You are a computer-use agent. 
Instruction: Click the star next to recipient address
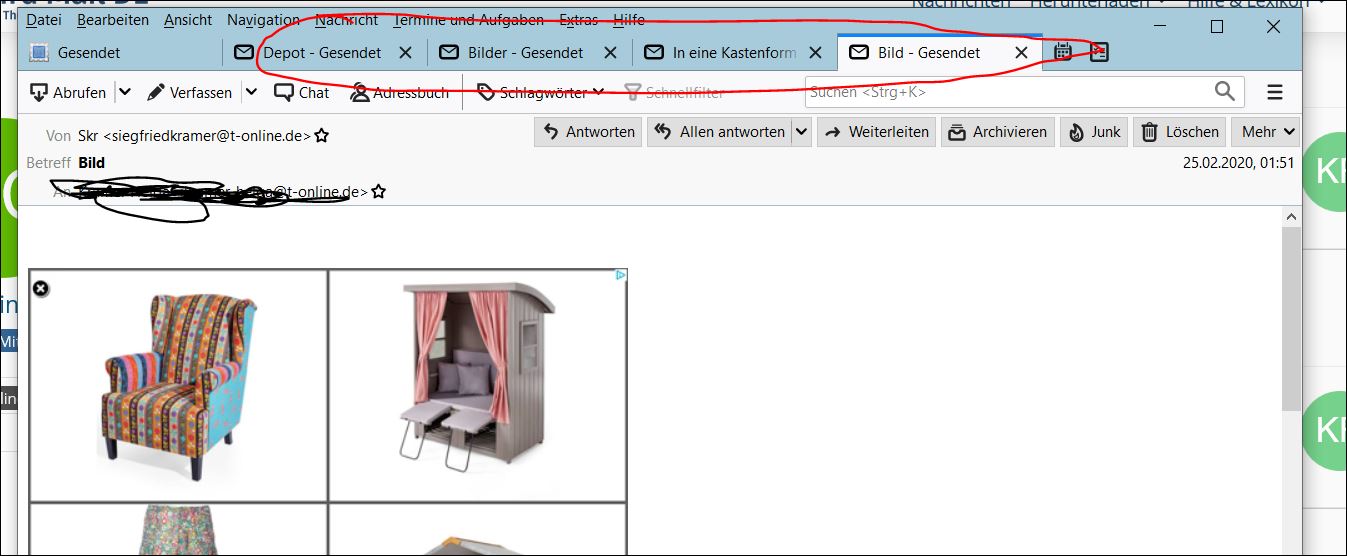point(378,191)
